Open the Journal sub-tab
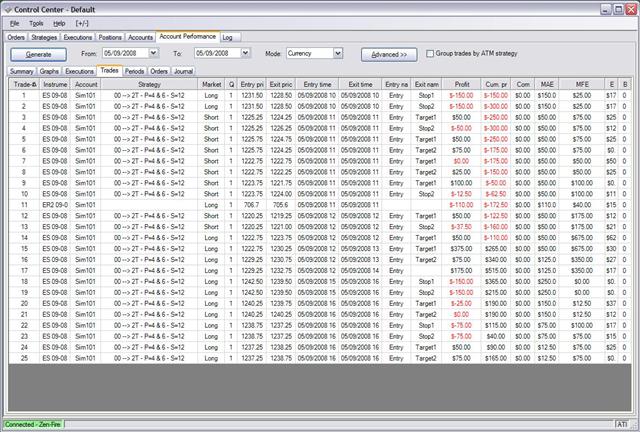The height and width of the screenshot is (432, 640). 183,71
